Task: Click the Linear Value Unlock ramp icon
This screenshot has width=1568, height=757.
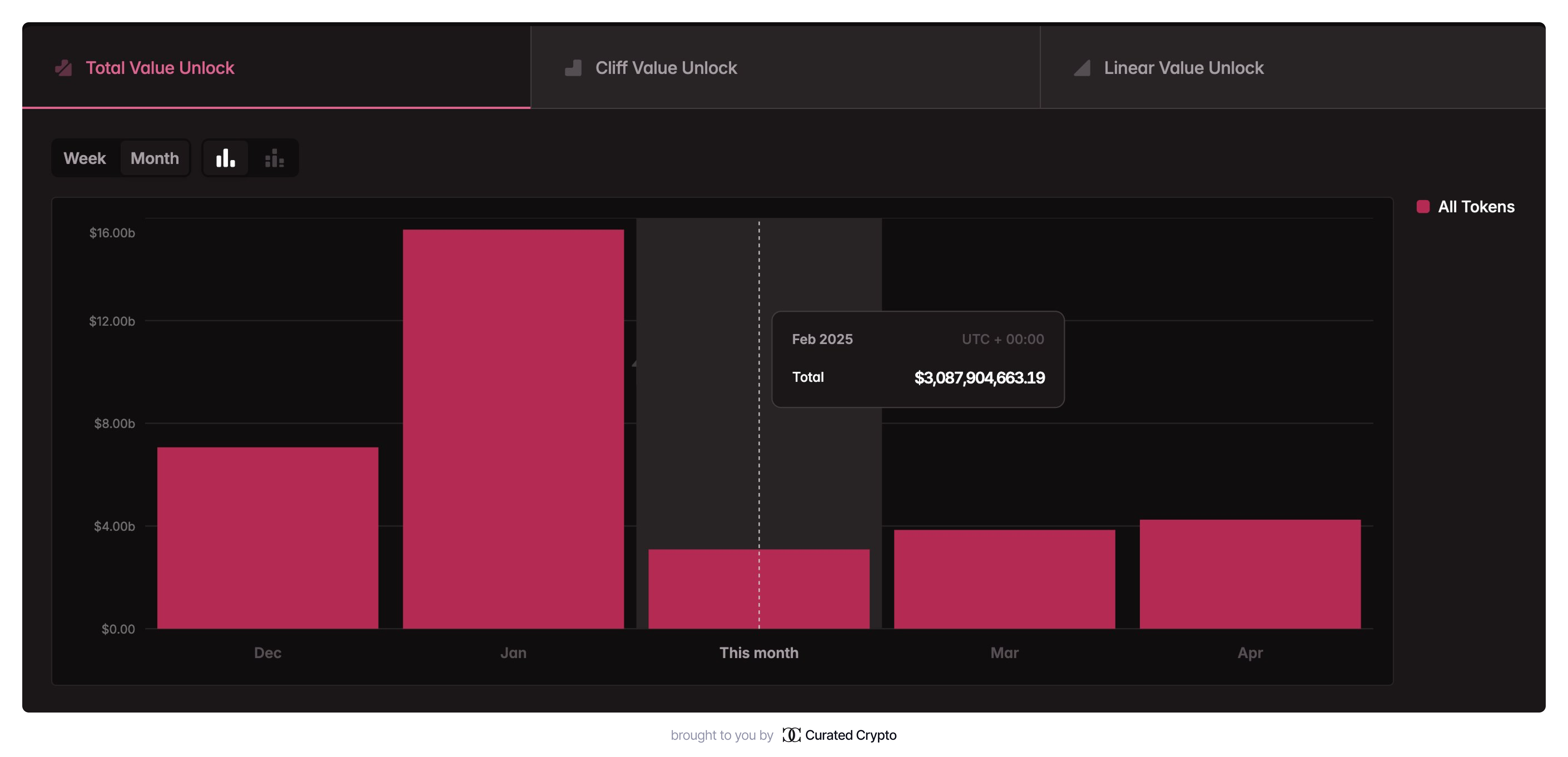Action: click(1082, 68)
